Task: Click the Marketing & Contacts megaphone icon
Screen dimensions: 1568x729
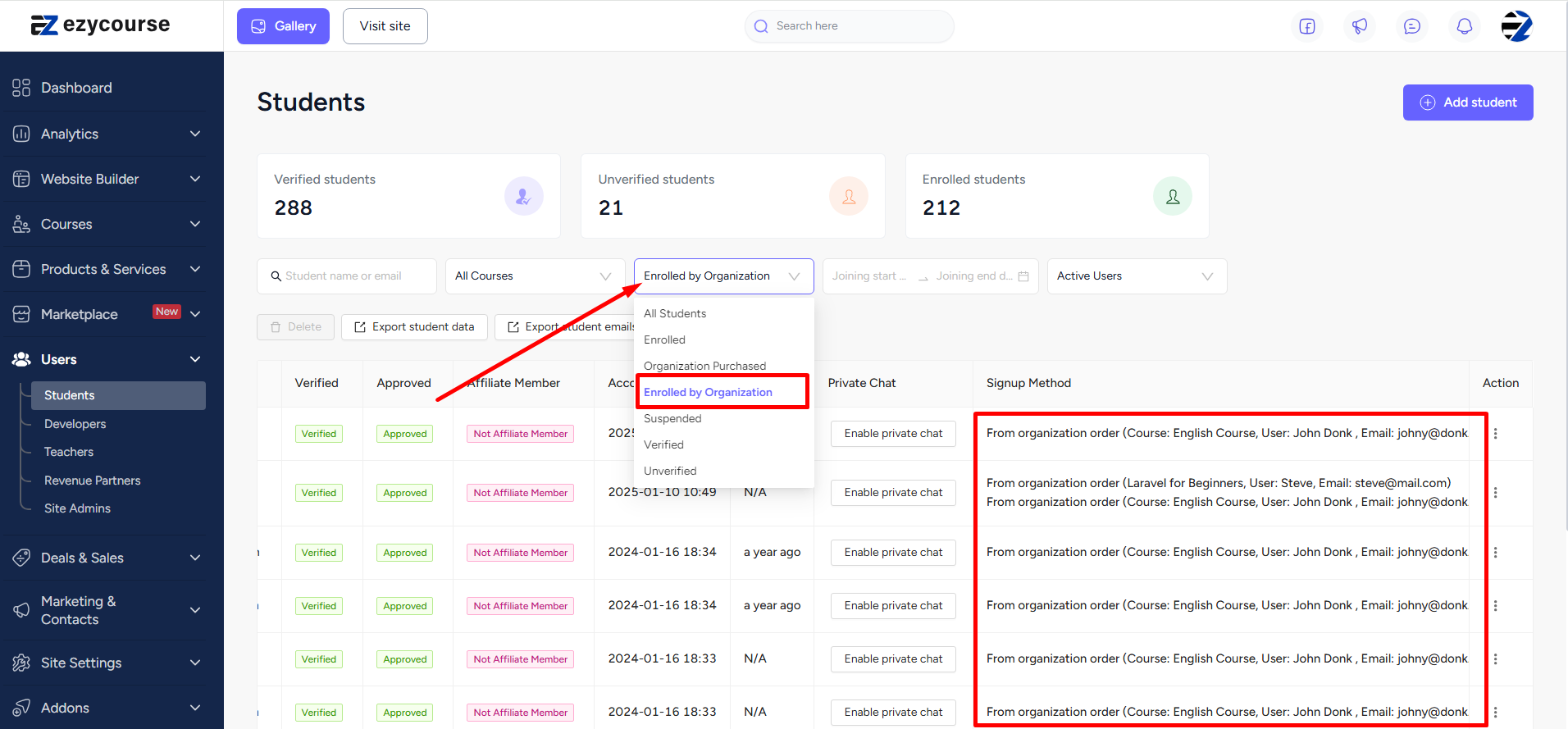Action: (x=21, y=610)
